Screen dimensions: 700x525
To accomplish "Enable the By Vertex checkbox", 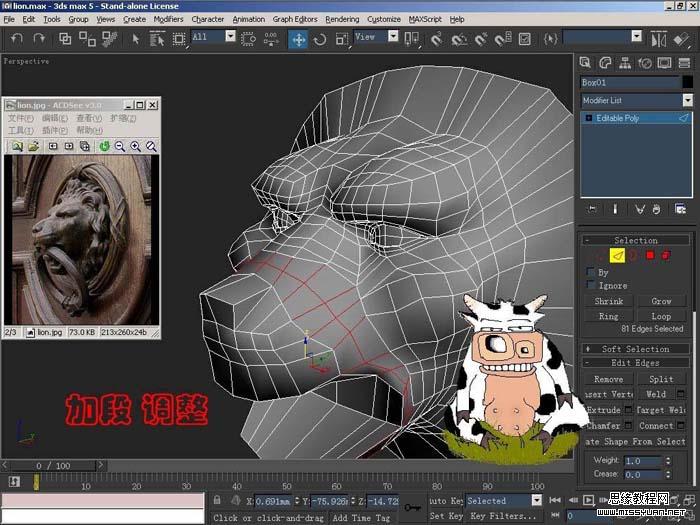I will (x=590, y=271).
